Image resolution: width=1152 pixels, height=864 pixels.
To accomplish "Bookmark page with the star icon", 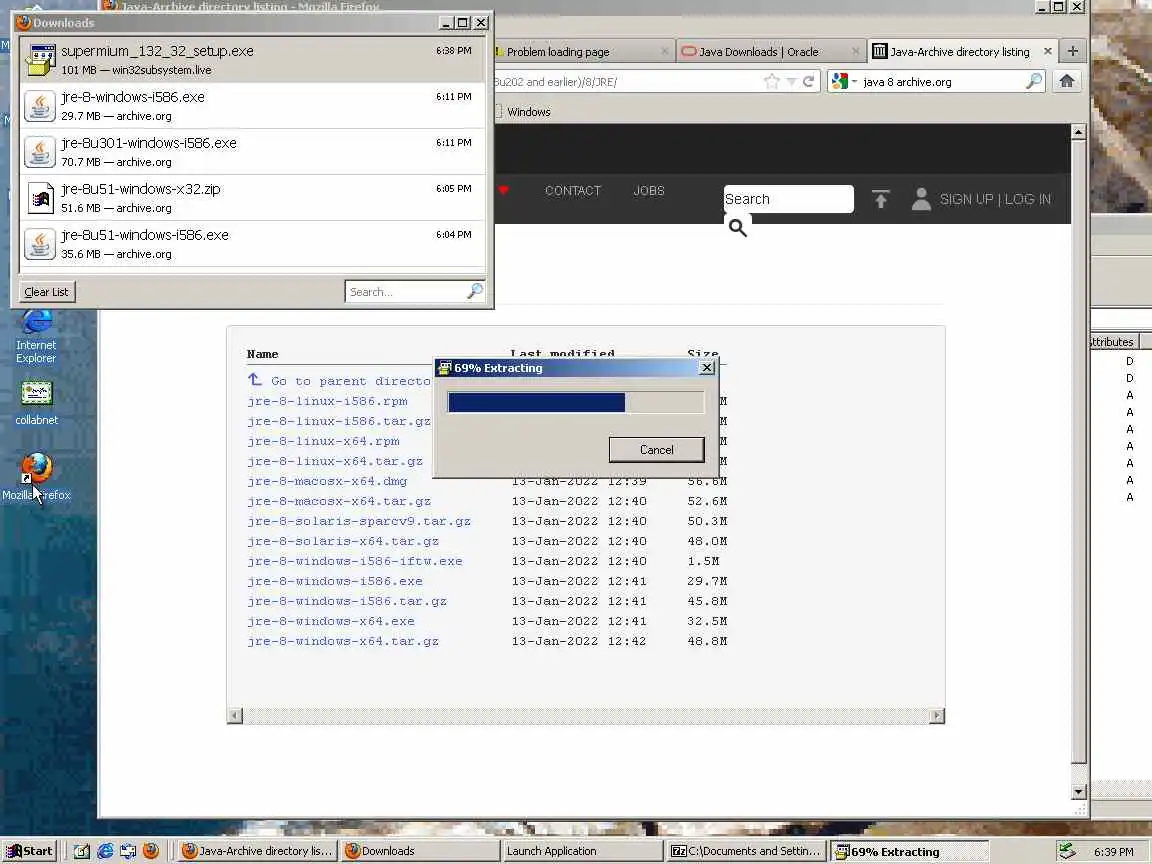I will (x=771, y=82).
